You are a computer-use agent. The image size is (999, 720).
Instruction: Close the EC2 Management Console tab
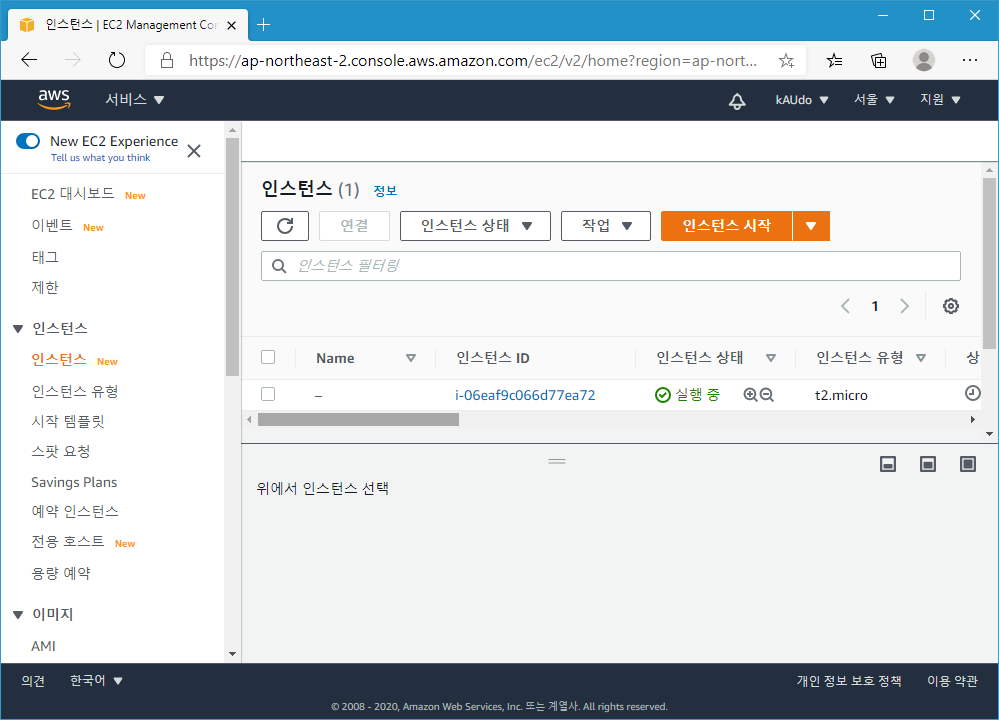(232, 25)
